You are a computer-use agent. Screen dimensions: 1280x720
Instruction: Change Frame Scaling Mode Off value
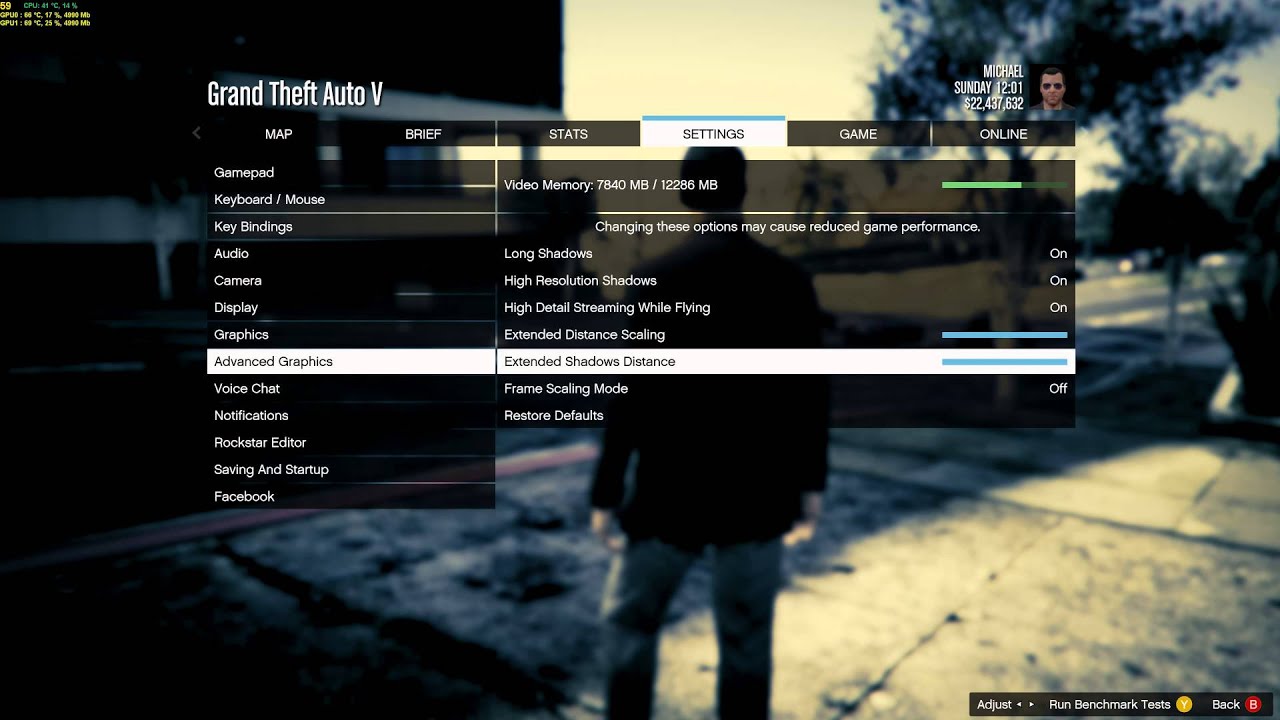click(1058, 389)
